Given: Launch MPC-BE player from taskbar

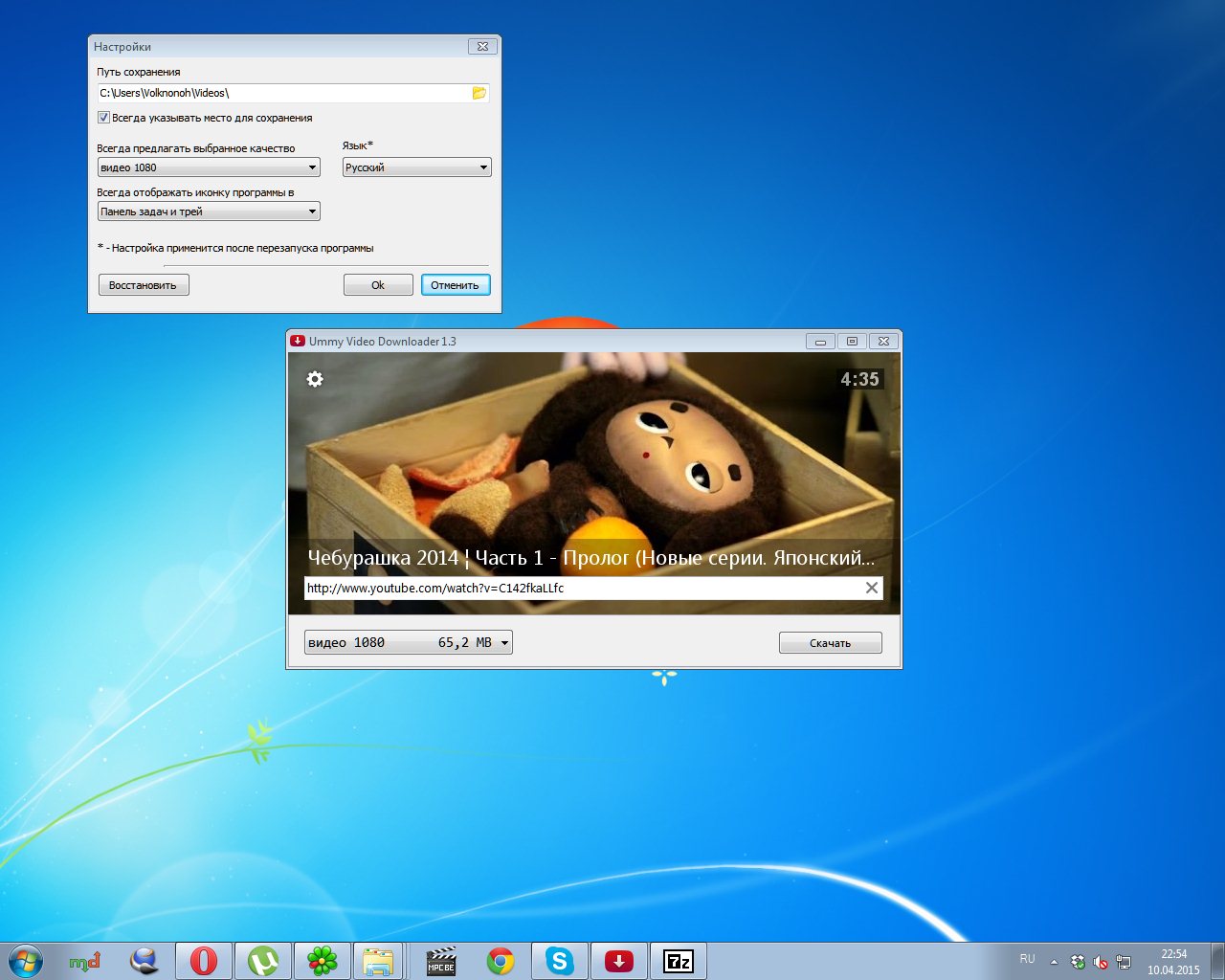Looking at the screenshot, I should tap(440, 961).
